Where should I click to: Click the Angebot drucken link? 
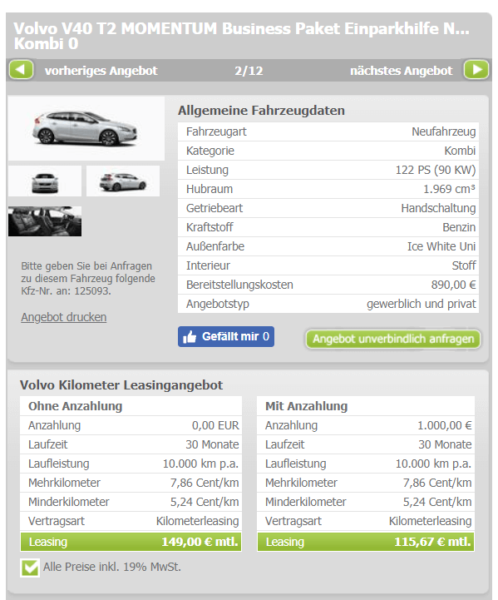(x=64, y=317)
